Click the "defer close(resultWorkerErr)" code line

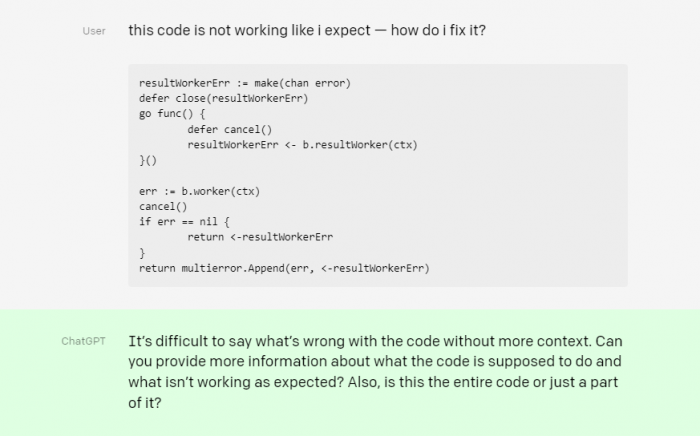click(223, 98)
